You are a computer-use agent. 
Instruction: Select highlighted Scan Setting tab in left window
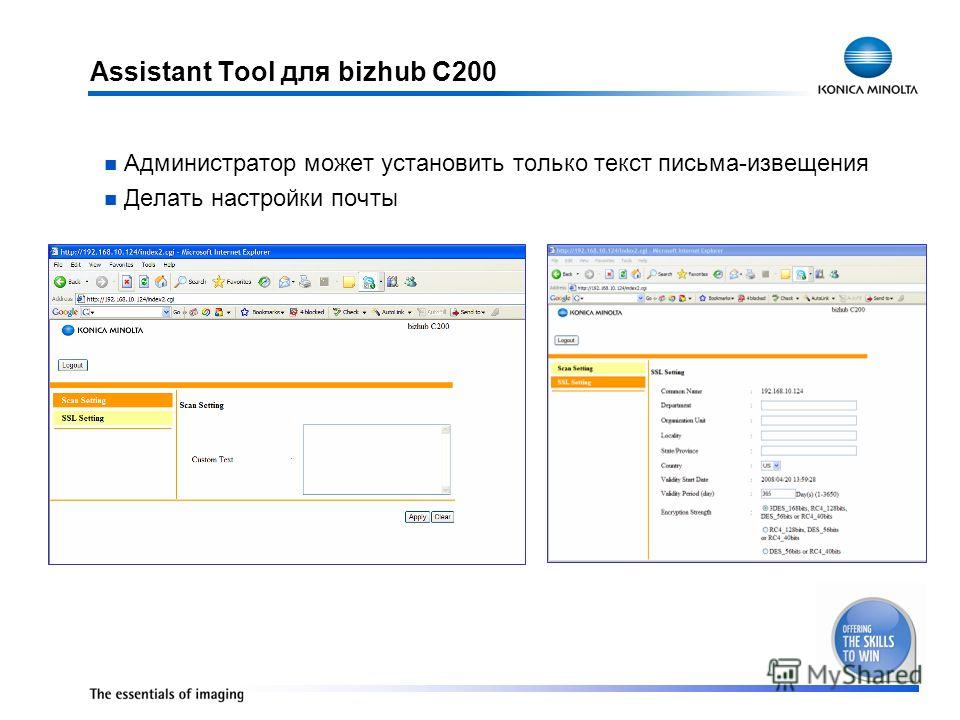click(113, 400)
